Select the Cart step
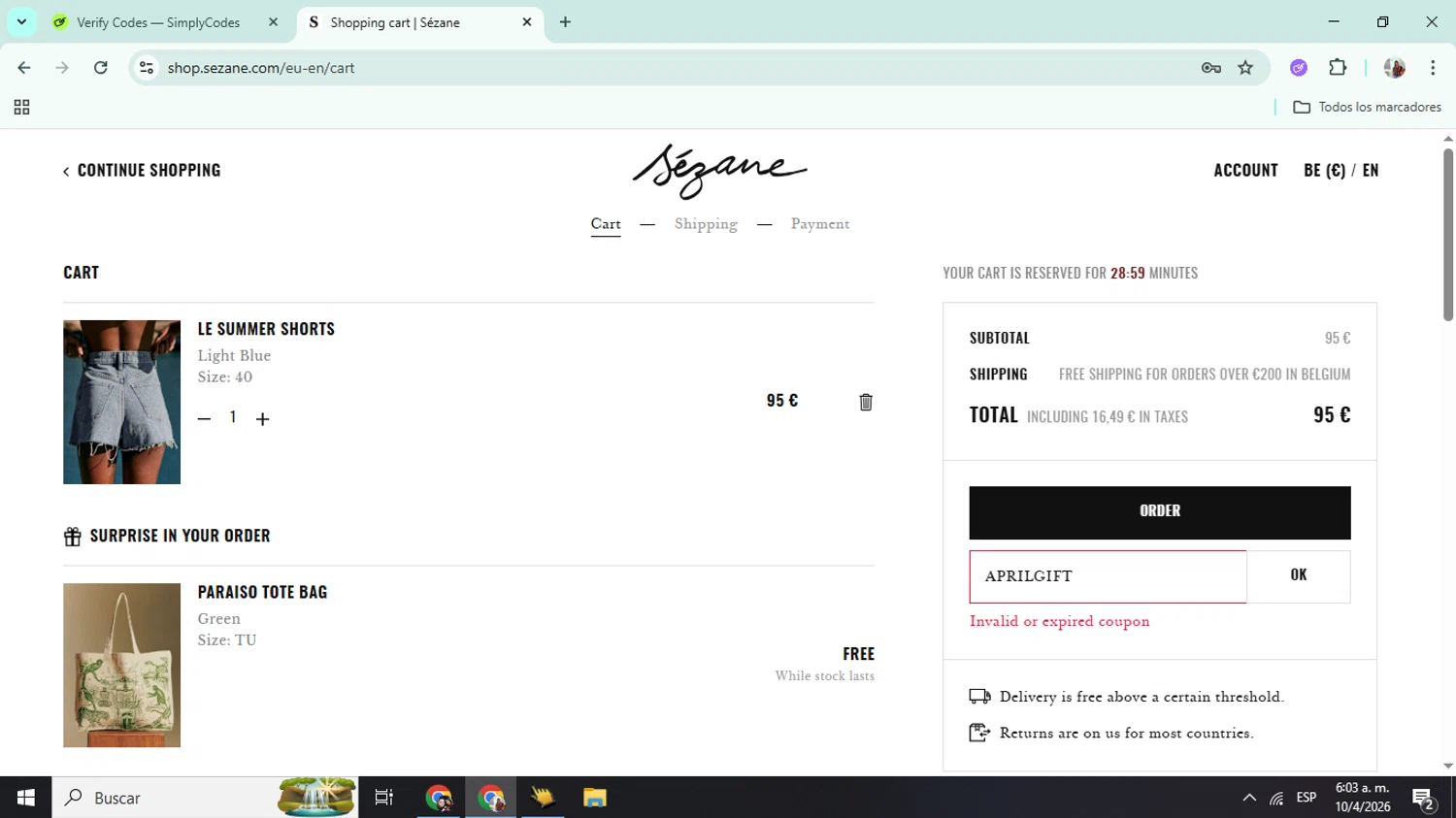 tap(606, 224)
